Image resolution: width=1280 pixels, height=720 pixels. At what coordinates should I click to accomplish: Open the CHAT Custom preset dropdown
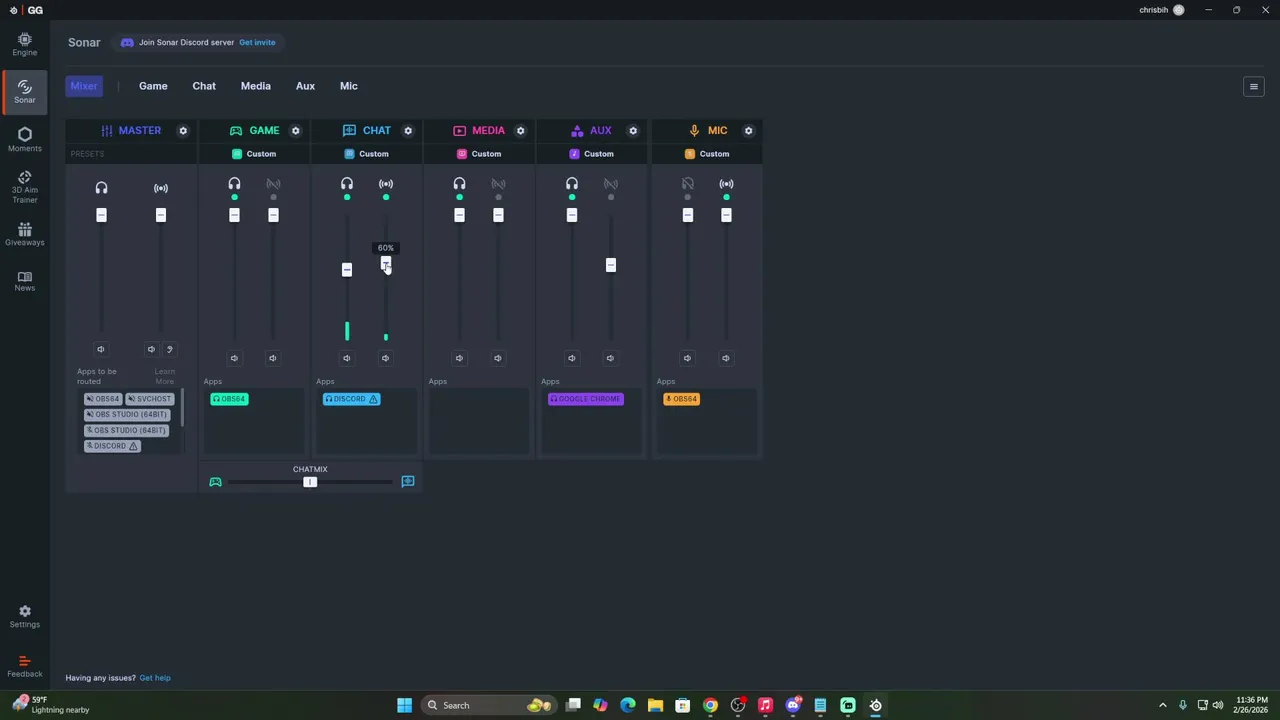[x=366, y=154]
